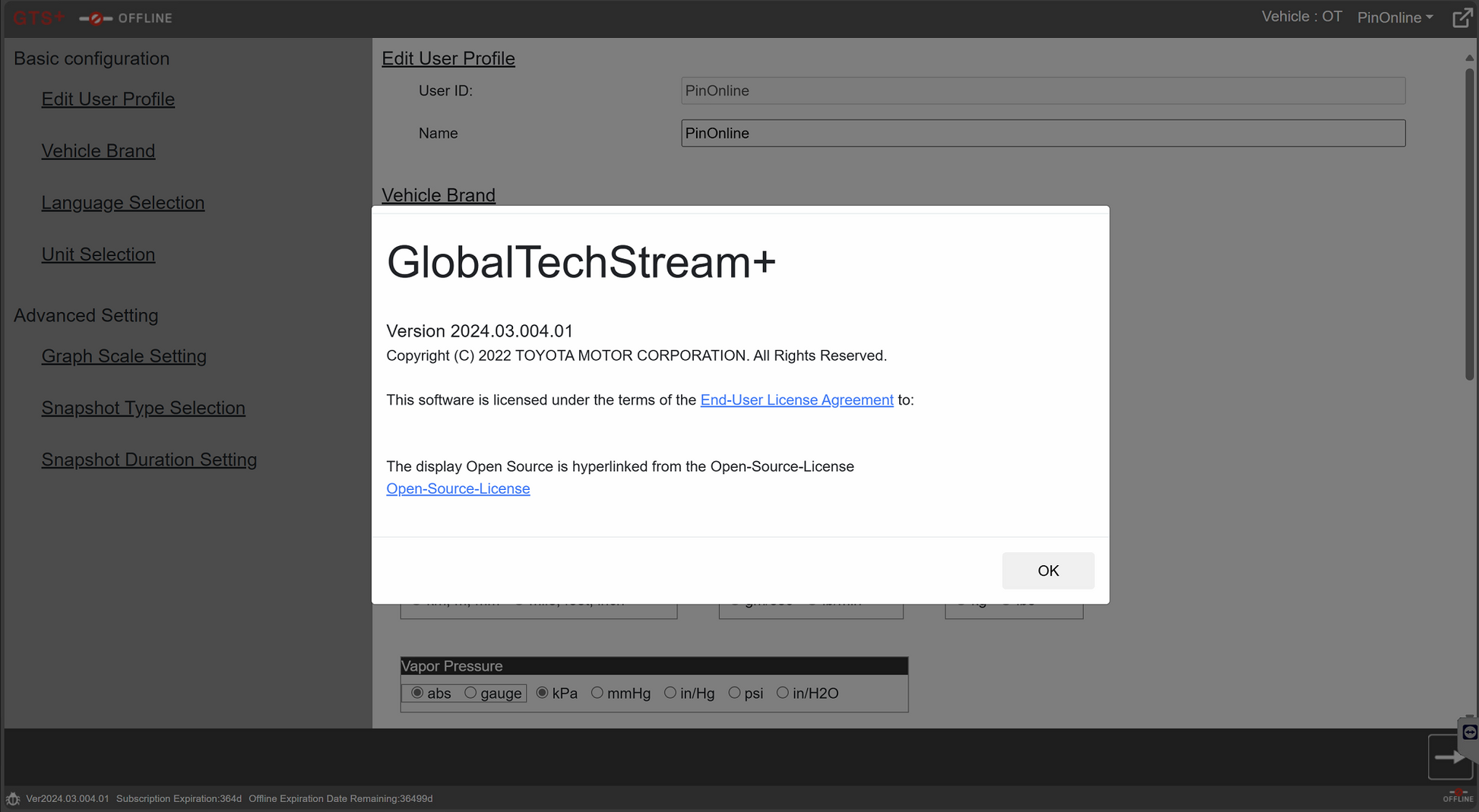Select the abs vapor pressure radio button
Viewport: 1479px width, 812px height.
point(417,693)
